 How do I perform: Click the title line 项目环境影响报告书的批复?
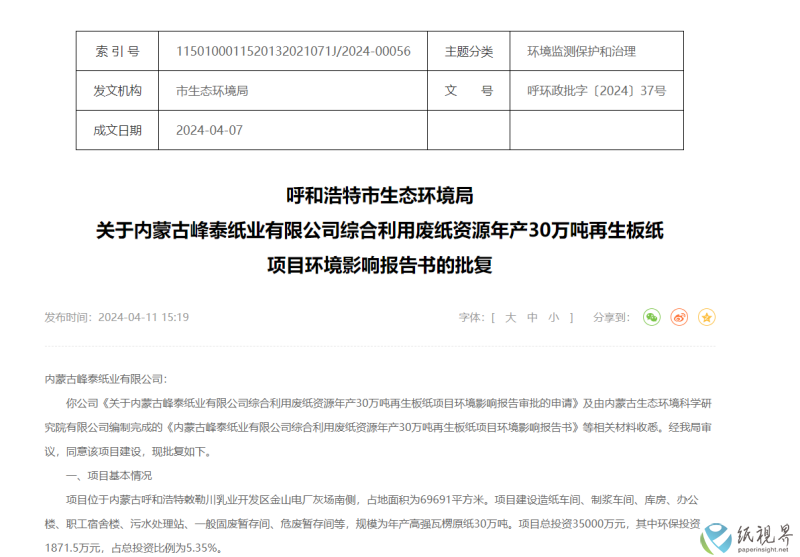[380, 265]
